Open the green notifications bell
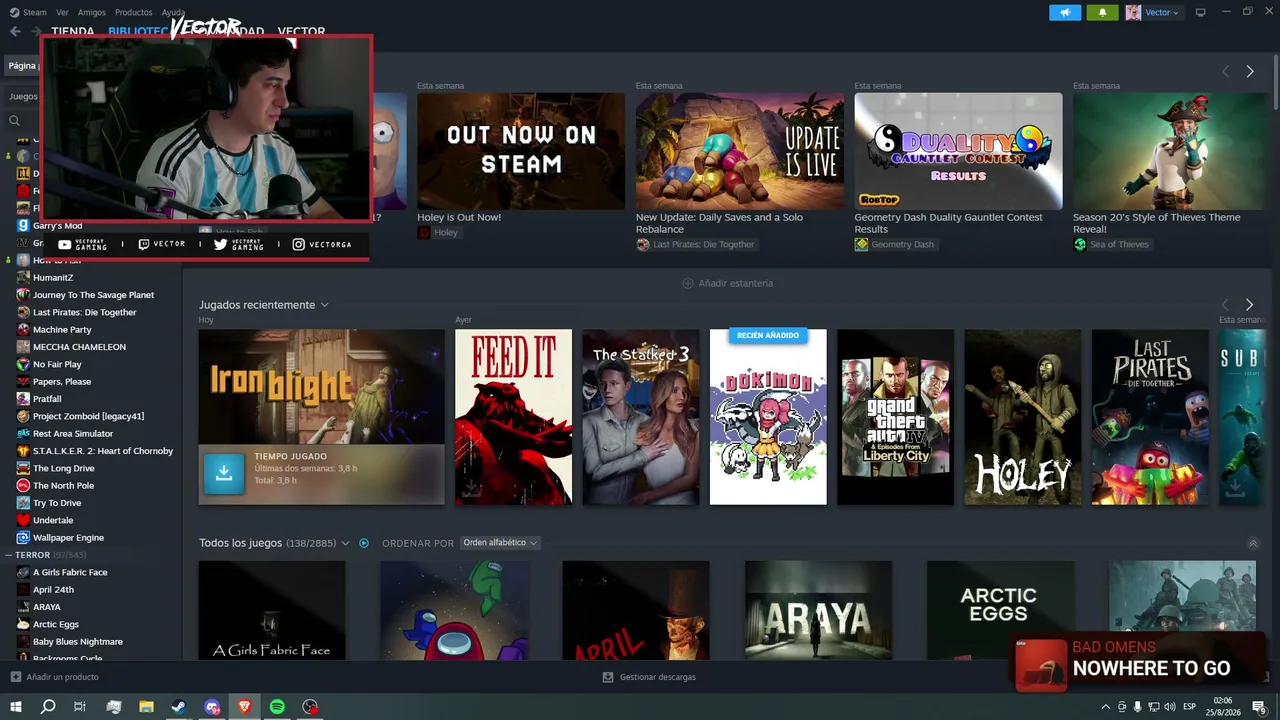The image size is (1280, 720). click(1102, 12)
